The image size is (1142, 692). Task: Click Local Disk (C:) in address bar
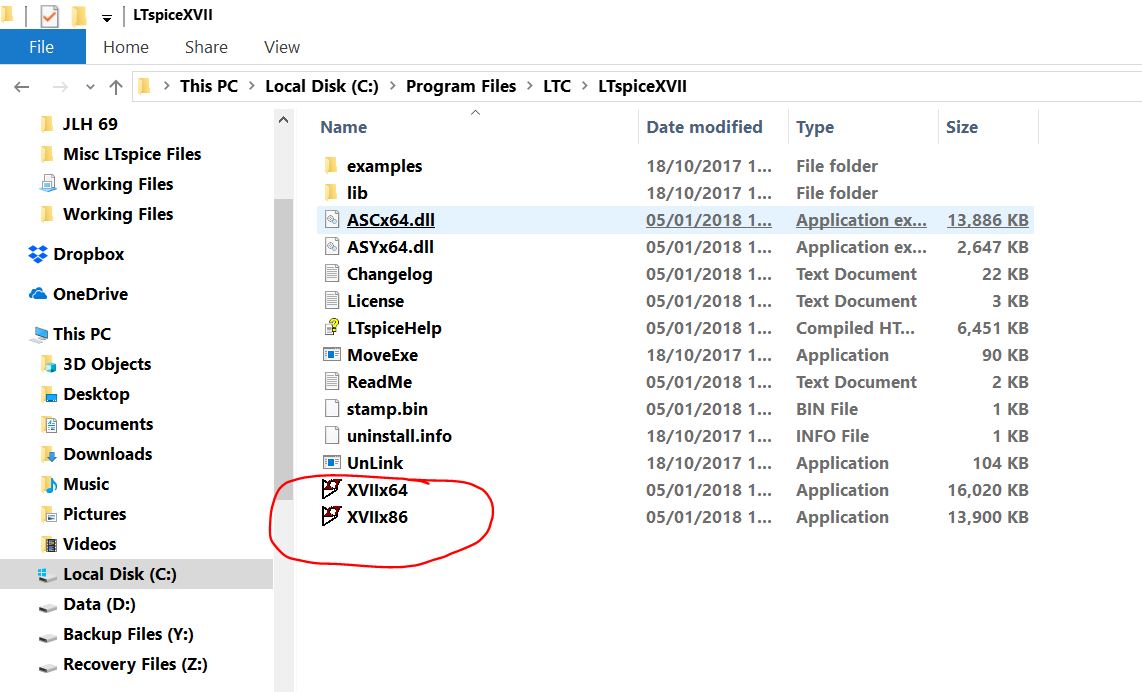[x=322, y=86]
